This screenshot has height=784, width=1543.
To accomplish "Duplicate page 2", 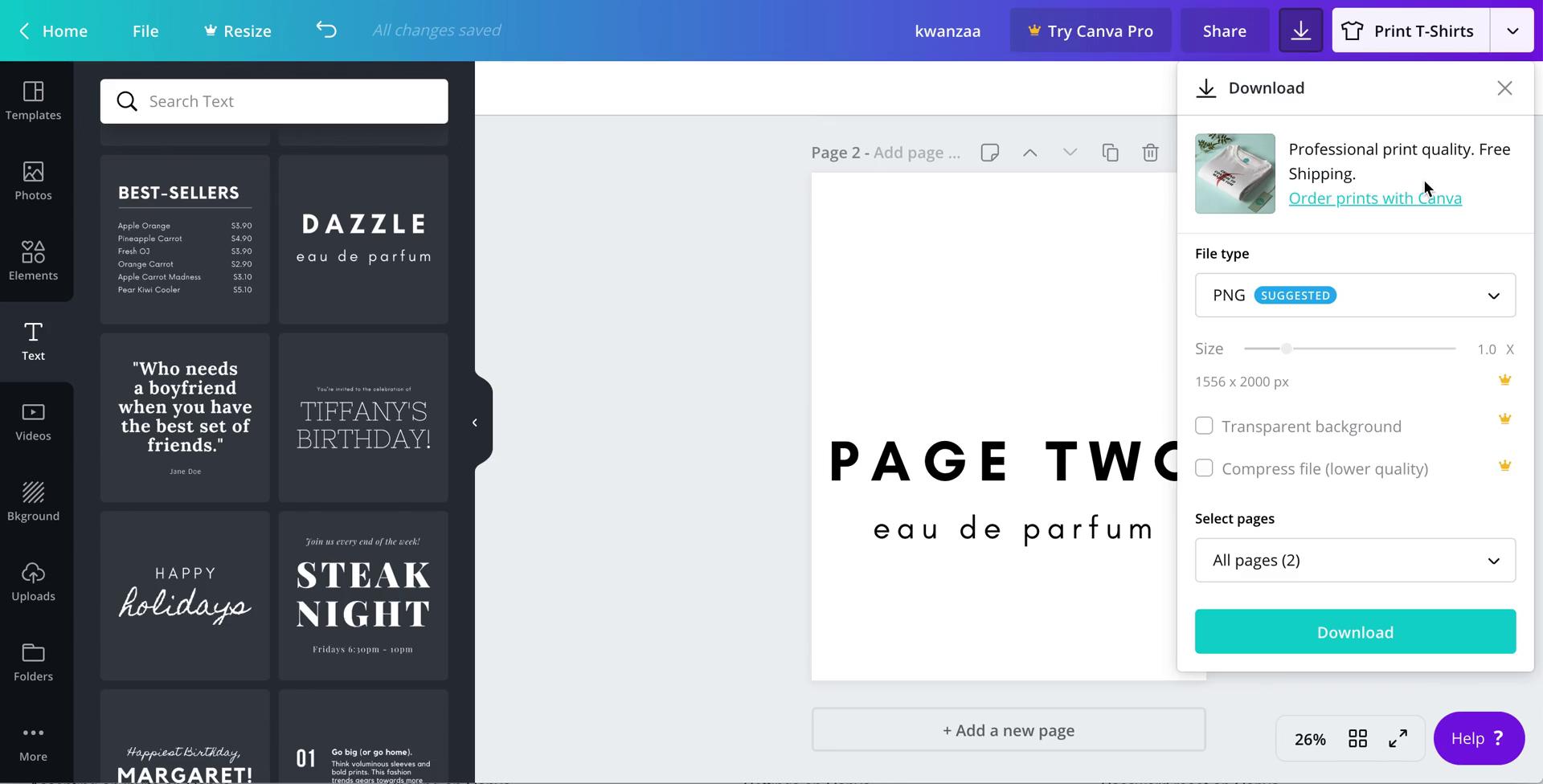I will [1110, 153].
